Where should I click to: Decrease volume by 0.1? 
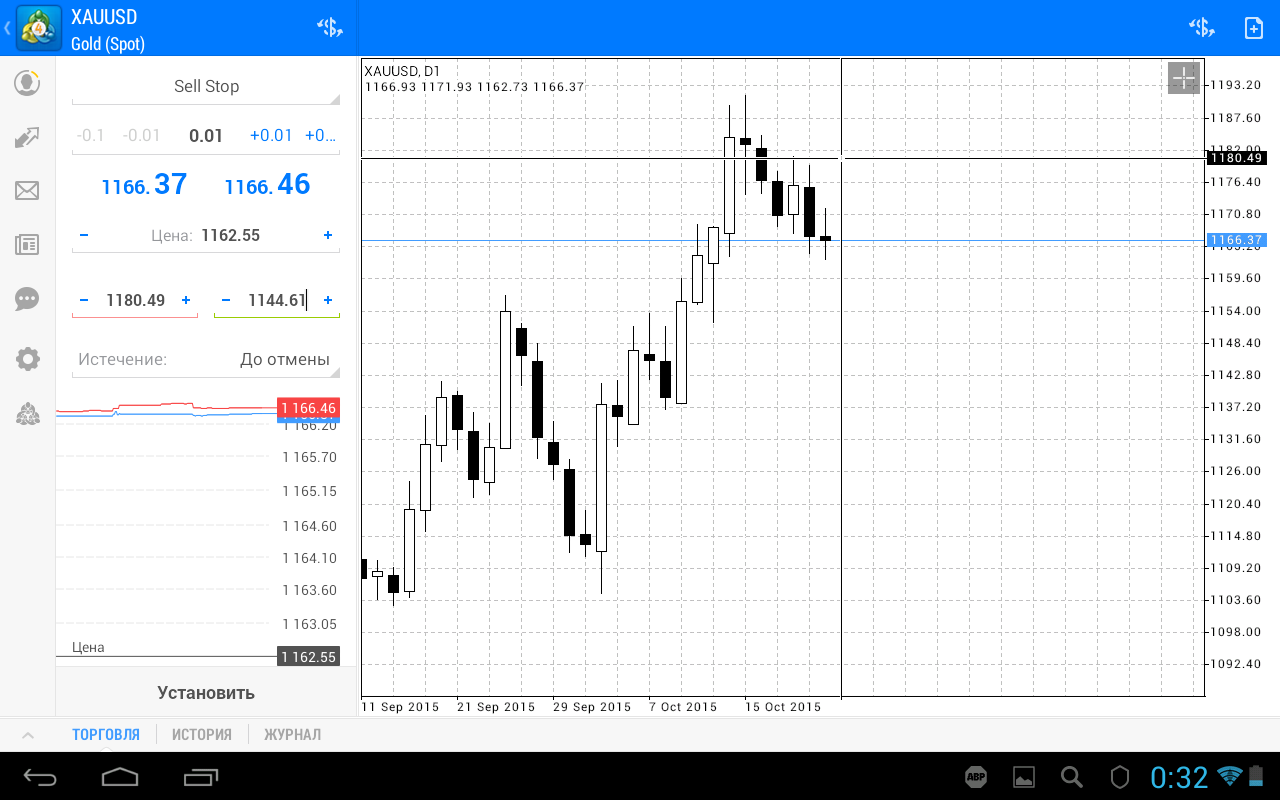point(91,135)
